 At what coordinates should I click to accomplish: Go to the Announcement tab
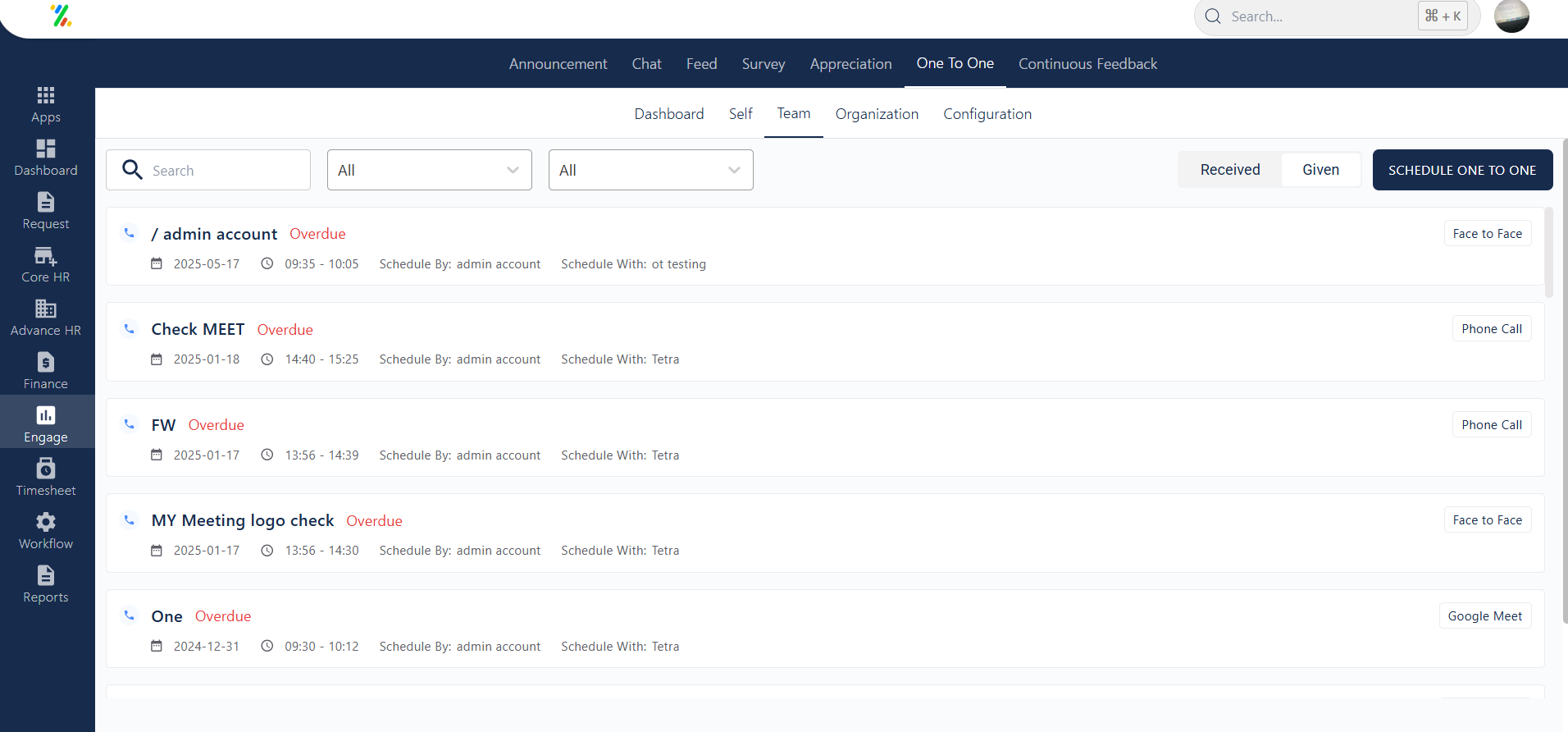(558, 64)
